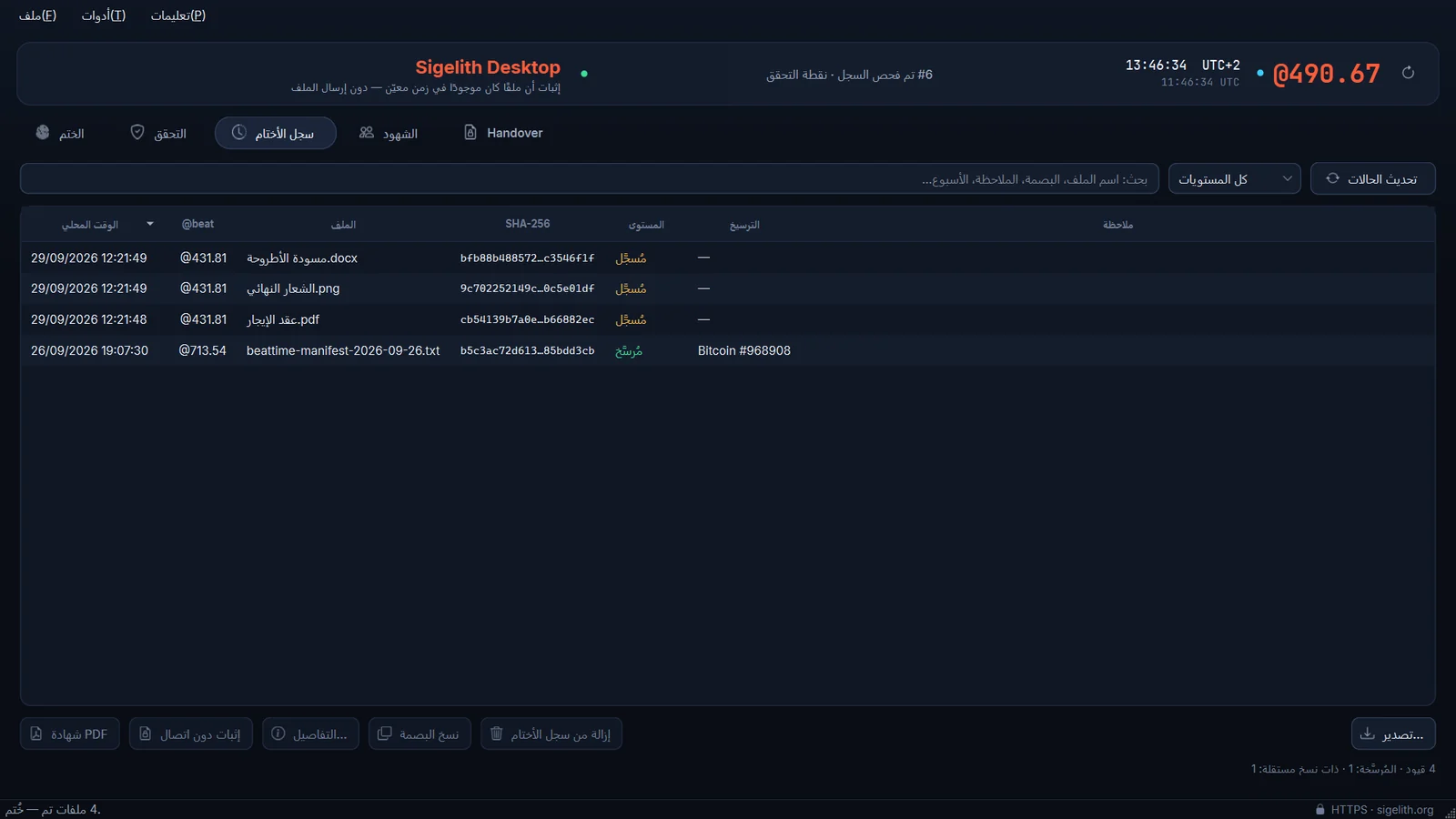Select beattime-manifest-2026-09-26.txt row
This screenshot has width=1456, height=819.
click(x=728, y=350)
